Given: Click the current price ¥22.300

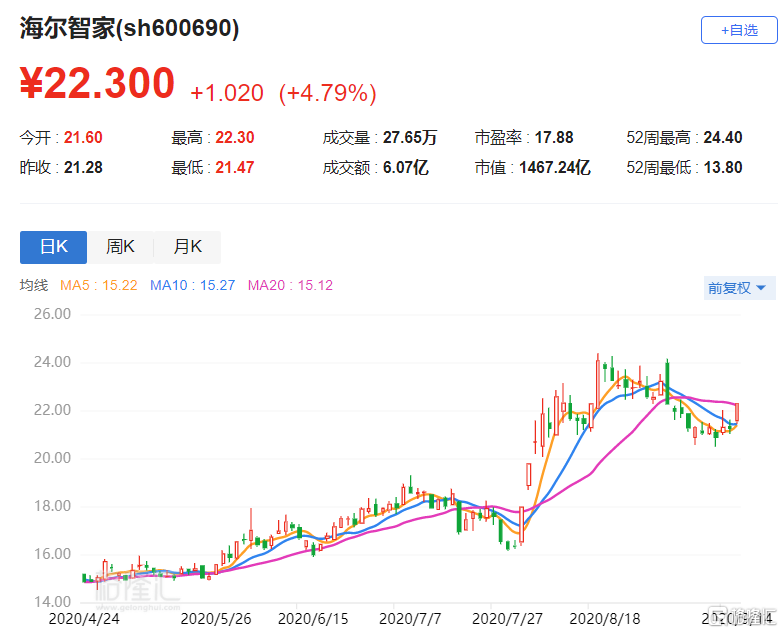Looking at the screenshot, I should pos(97,83).
